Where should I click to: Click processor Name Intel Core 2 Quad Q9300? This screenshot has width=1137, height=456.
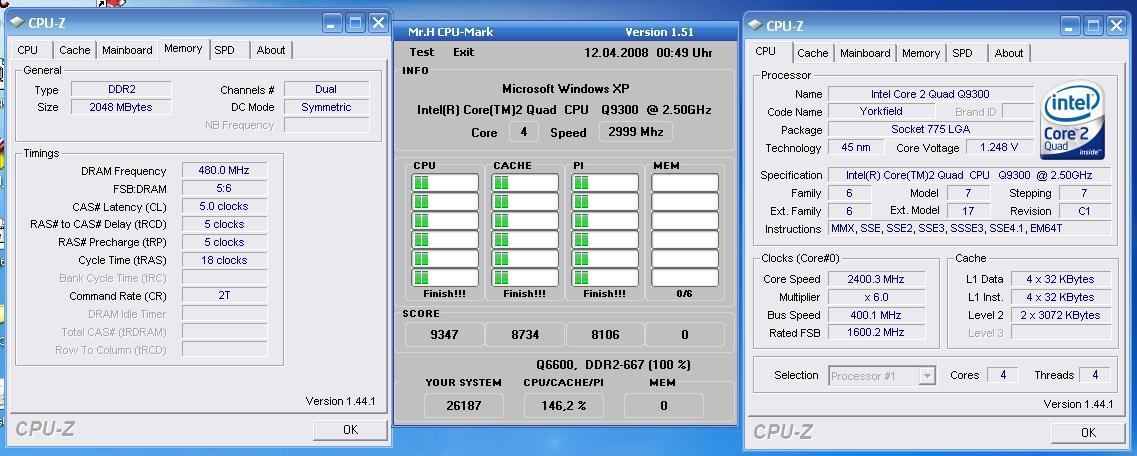(930, 94)
